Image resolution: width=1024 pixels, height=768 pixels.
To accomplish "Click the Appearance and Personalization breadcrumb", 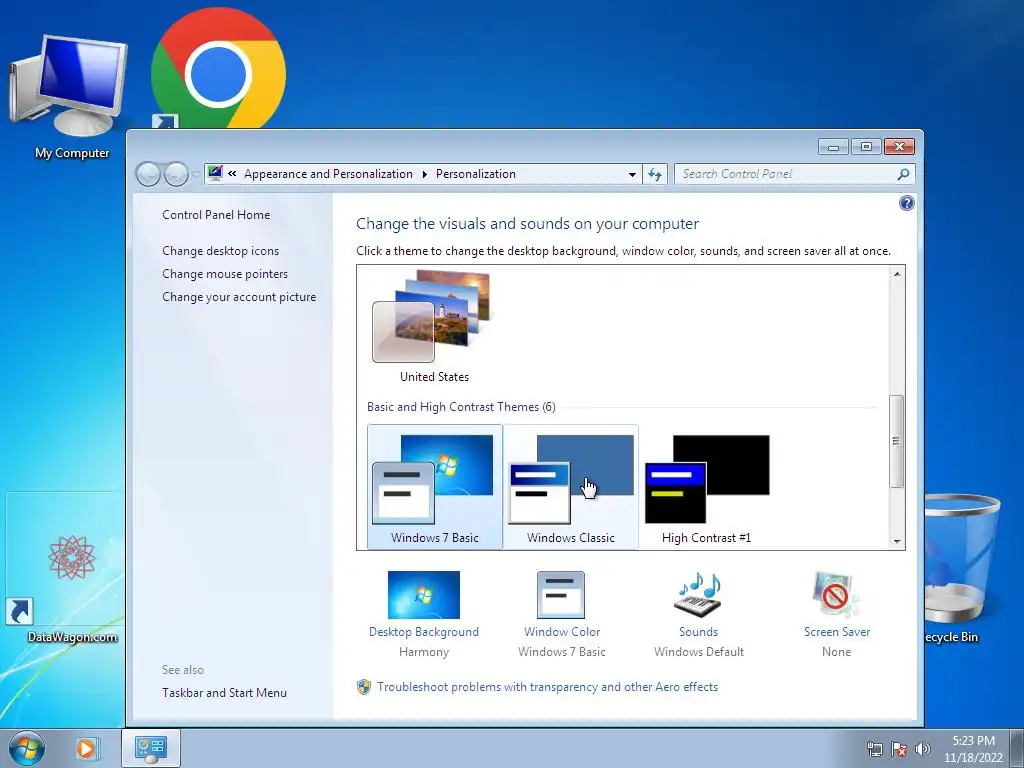I will coord(328,174).
